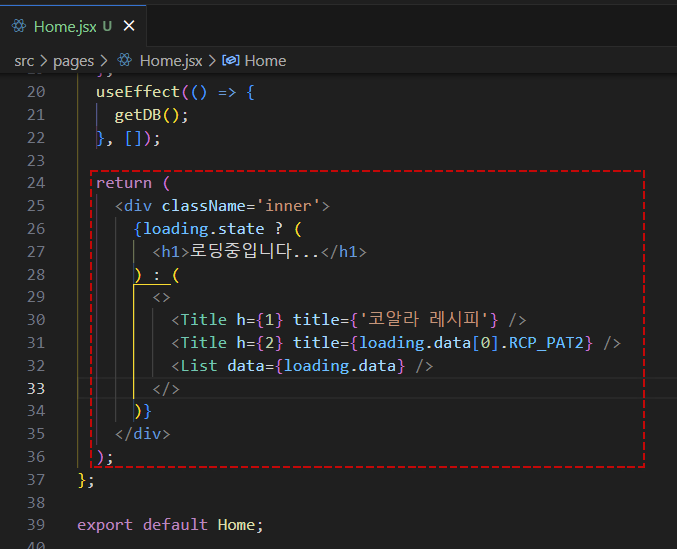Screen dimensions: 677x549
Task: Click line number 24 in the gutter
Action: (36, 183)
